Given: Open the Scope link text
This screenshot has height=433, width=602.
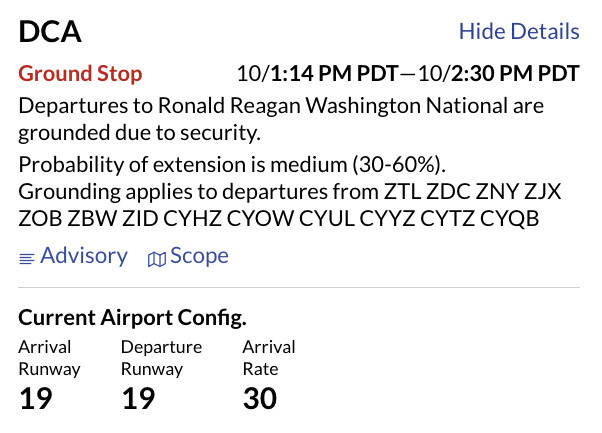Looking at the screenshot, I should click(x=199, y=256).
